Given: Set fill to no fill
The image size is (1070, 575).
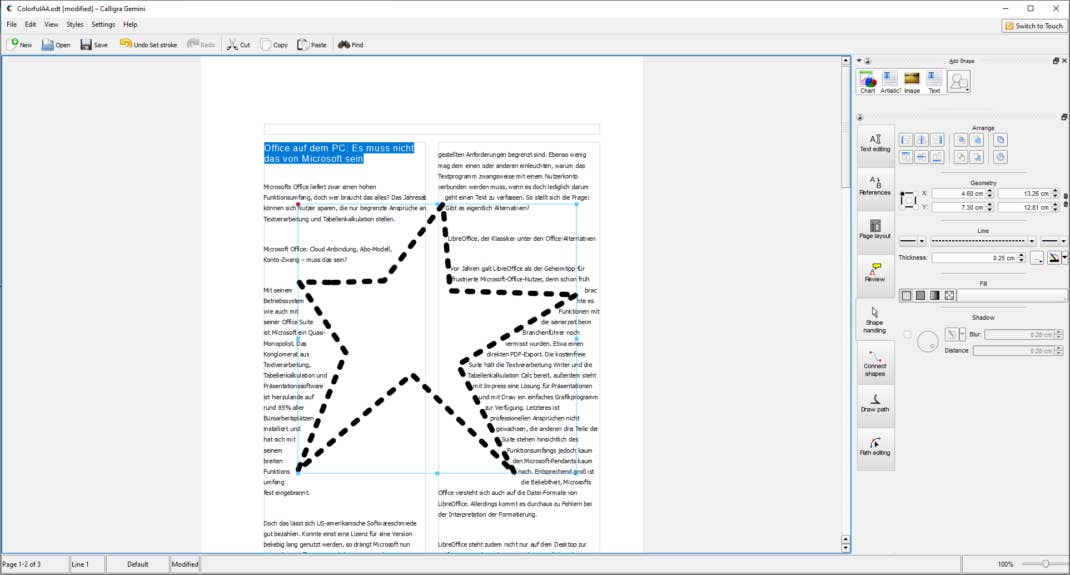Looking at the screenshot, I should (906, 295).
